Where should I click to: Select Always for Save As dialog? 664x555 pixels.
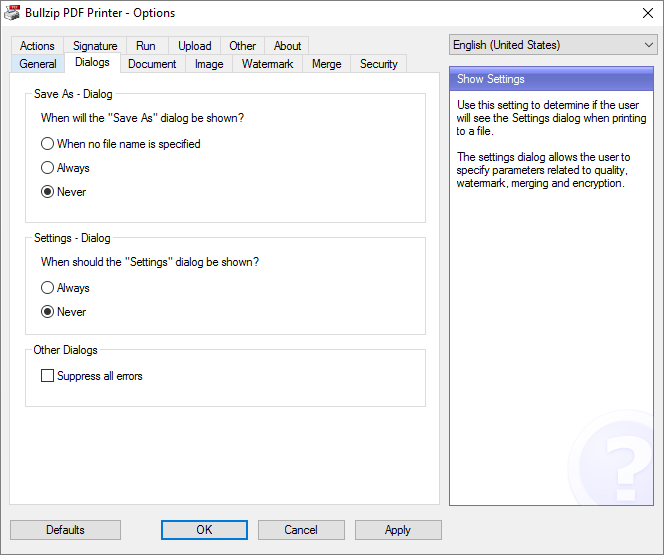(65, 168)
